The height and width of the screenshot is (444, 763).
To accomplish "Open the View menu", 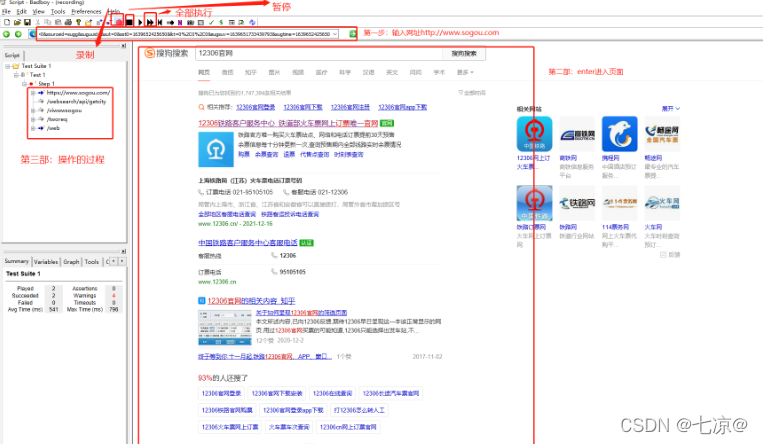I will click(38, 11).
